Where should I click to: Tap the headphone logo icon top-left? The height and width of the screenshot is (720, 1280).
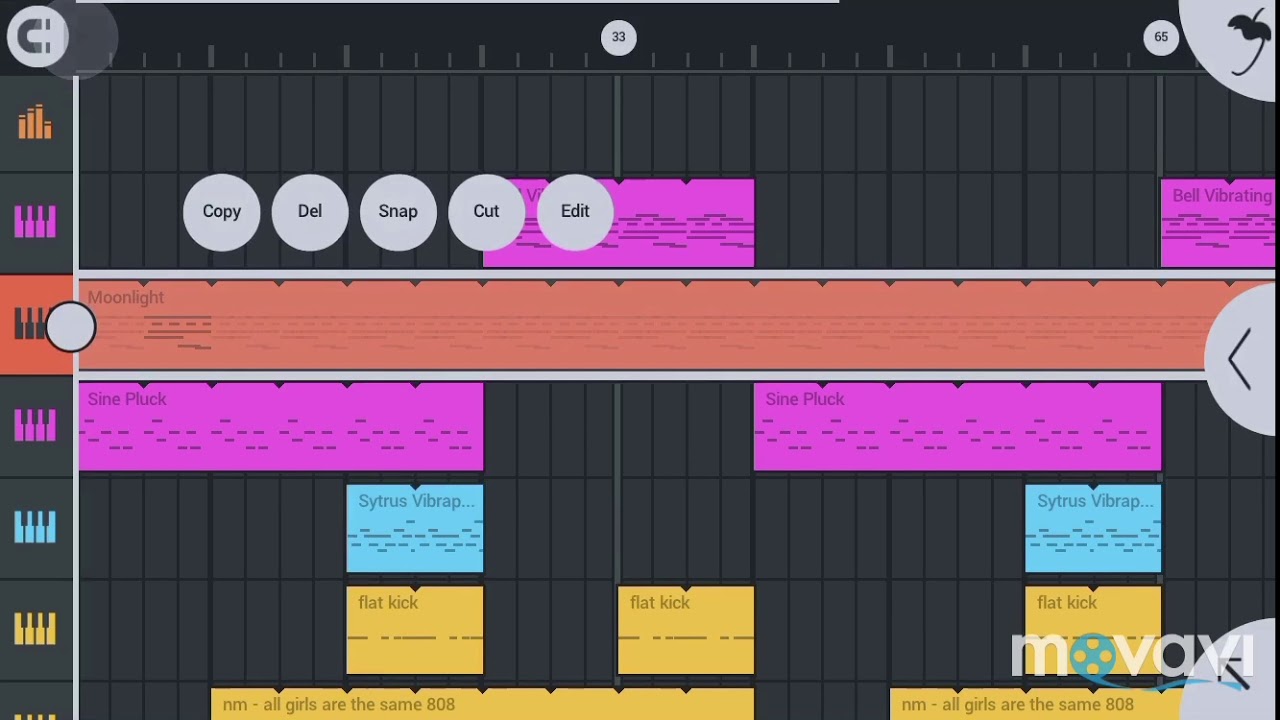38,37
